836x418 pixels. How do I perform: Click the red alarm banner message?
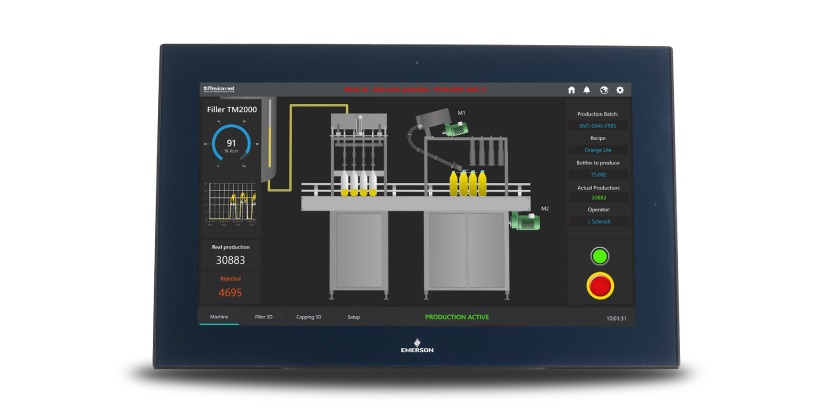coord(415,90)
